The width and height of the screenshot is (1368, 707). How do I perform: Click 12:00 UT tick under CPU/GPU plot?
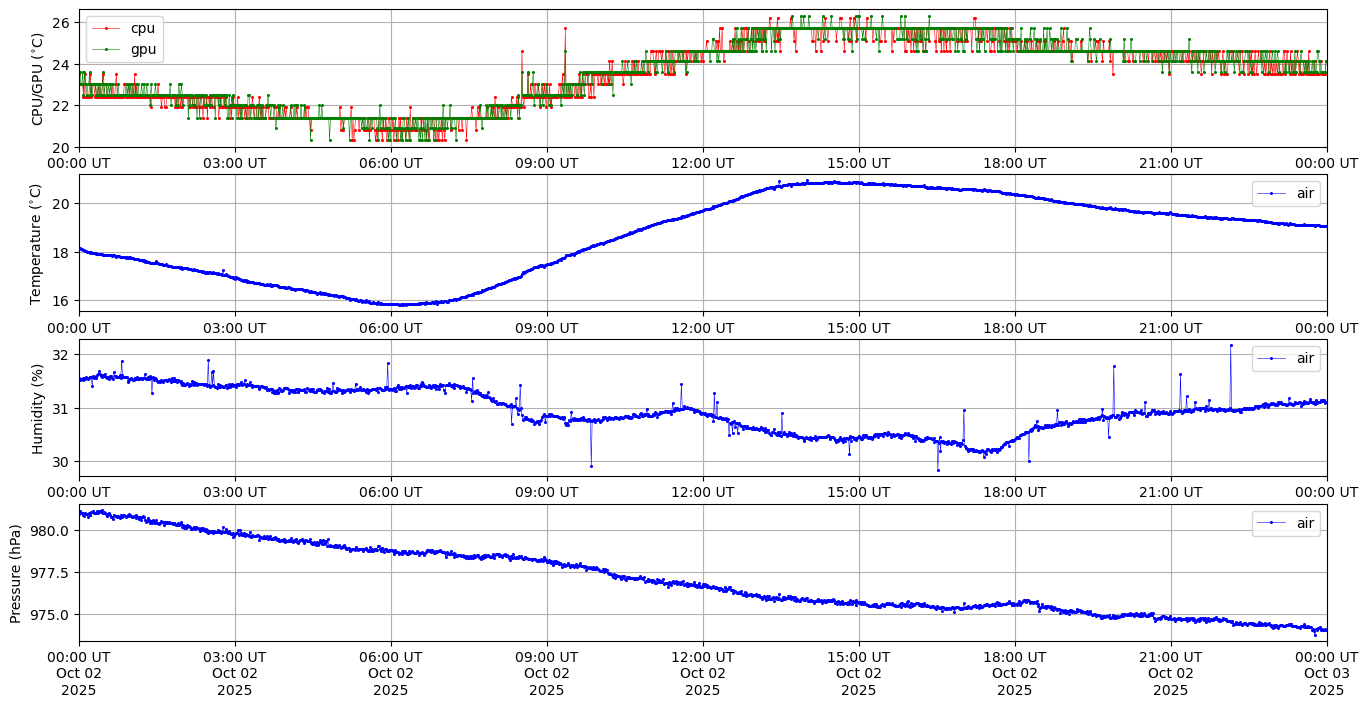coord(702,163)
